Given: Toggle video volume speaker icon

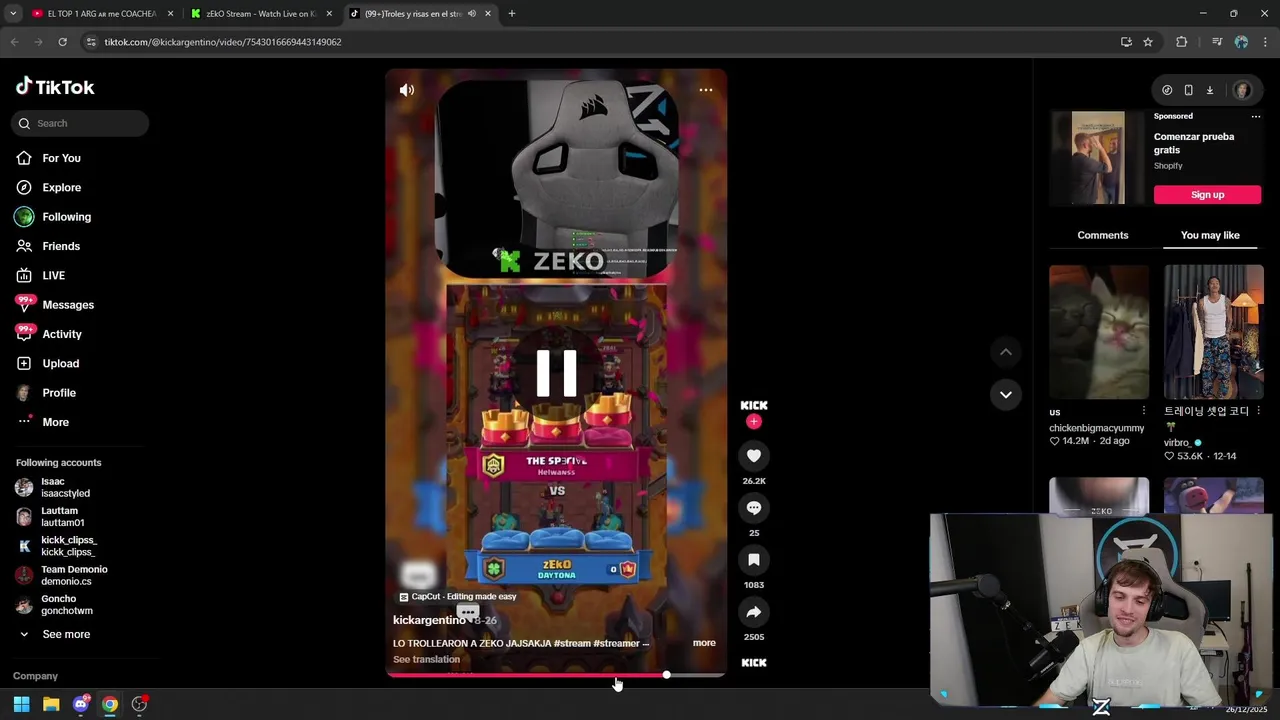Looking at the screenshot, I should pos(407,90).
